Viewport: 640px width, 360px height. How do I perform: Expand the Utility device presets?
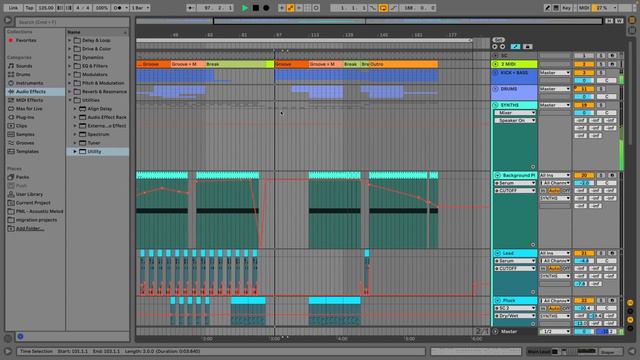[75, 151]
